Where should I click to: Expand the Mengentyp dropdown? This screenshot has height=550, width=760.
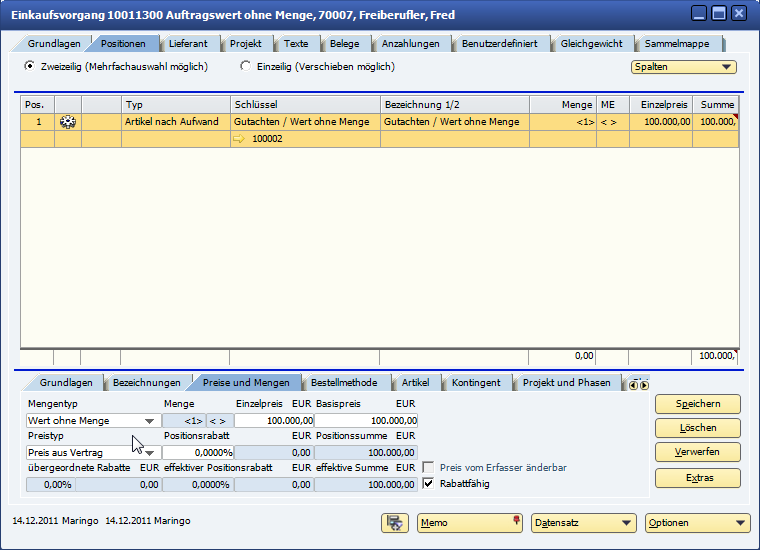coord(149,421)
